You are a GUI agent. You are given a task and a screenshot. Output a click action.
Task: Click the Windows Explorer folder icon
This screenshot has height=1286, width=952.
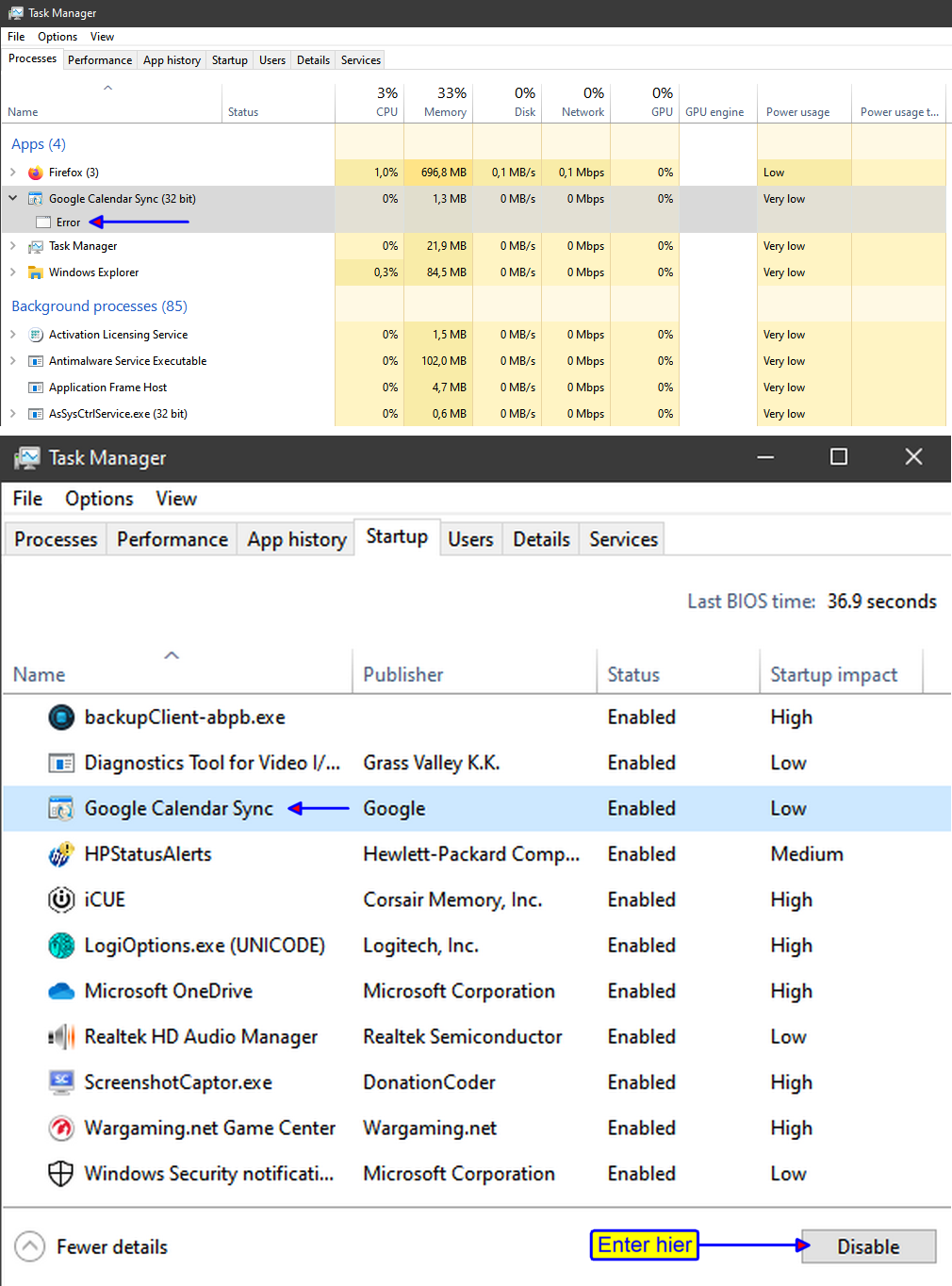pos(36,272)
